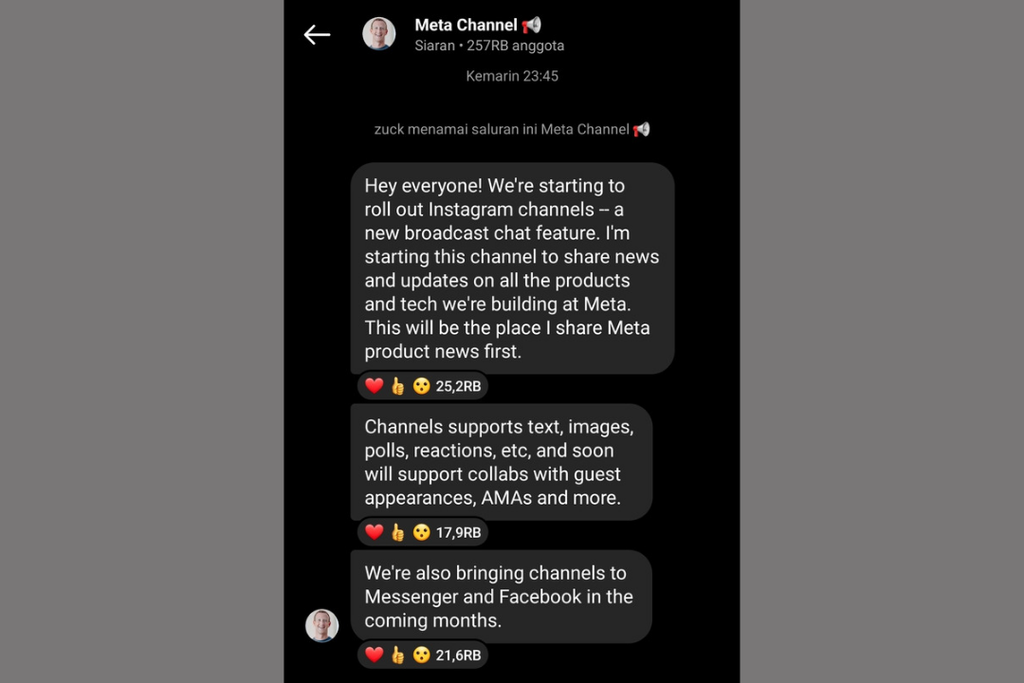Tap thumbs-up reaction on the 21,6RB message
The height and width of the screenshot is (683, 1024).
[x=398, y=655]
